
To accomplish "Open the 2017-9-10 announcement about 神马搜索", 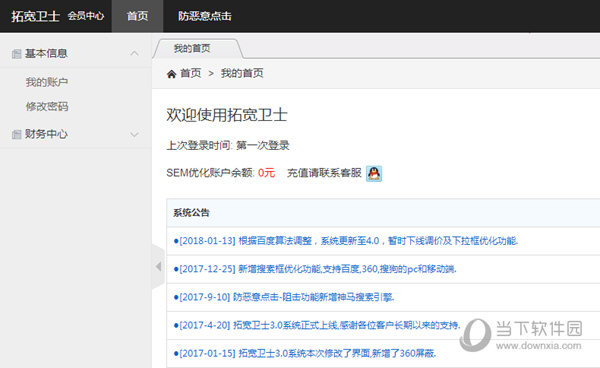I will click(x=284, y=297).
